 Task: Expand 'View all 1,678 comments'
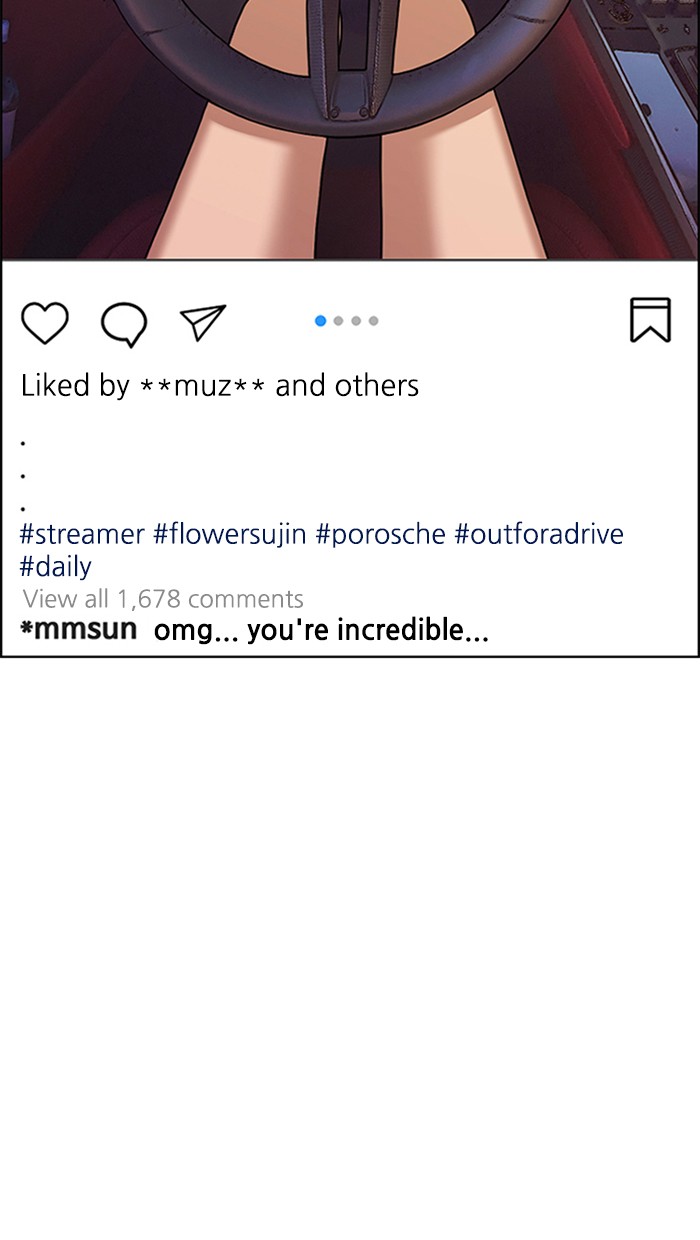click(x=163, y=599)
